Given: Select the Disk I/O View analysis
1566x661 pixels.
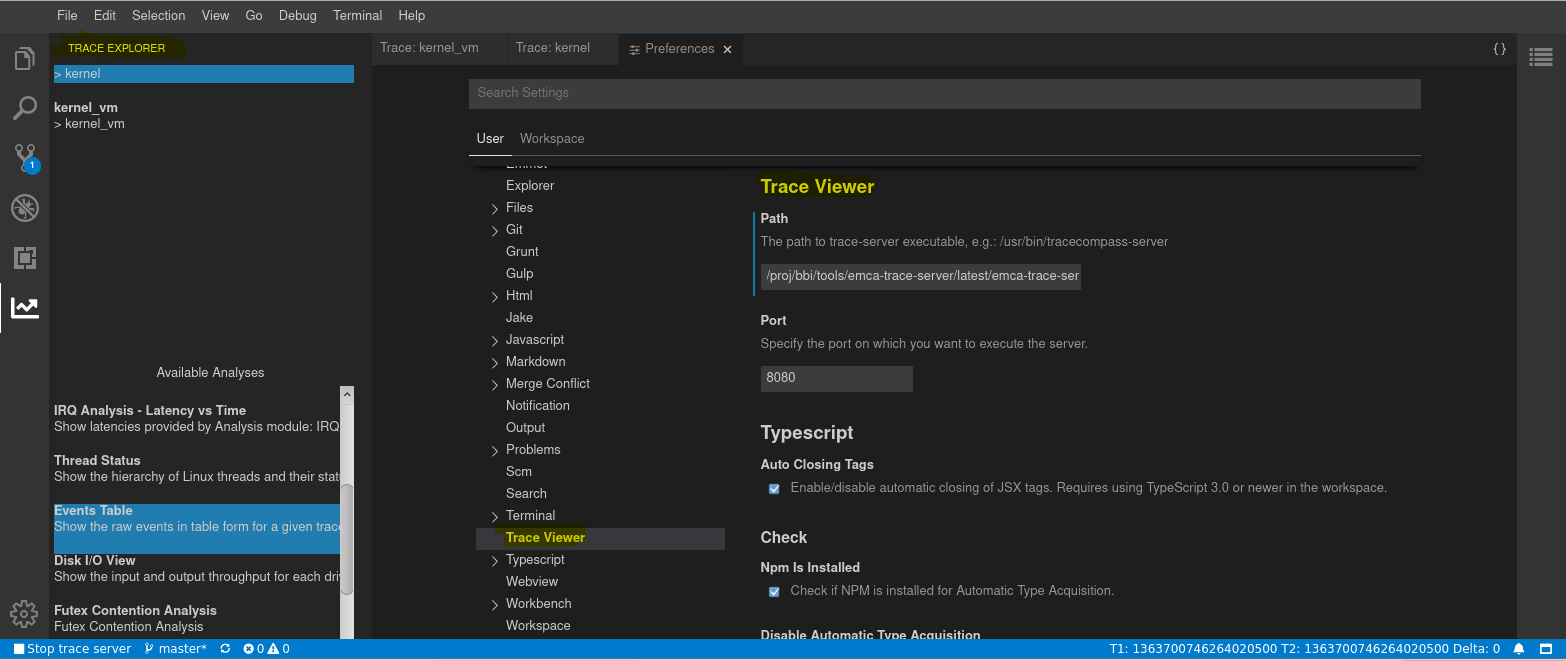Looking at the screenshot, I should pos(94,560).
